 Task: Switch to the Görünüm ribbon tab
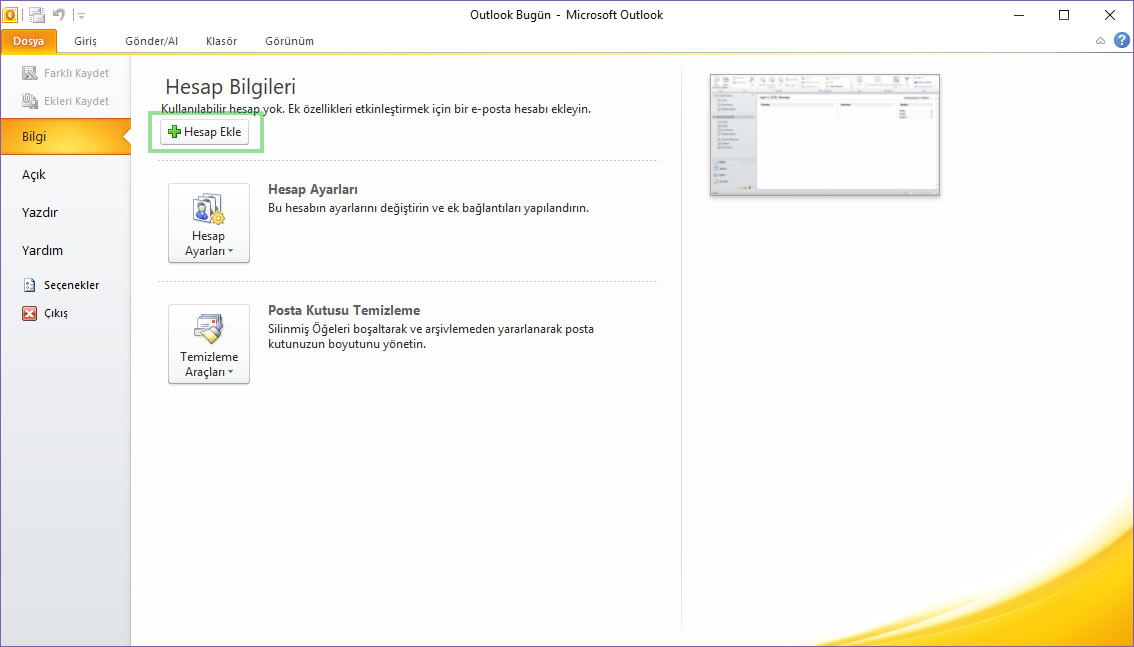click(289, 41)
